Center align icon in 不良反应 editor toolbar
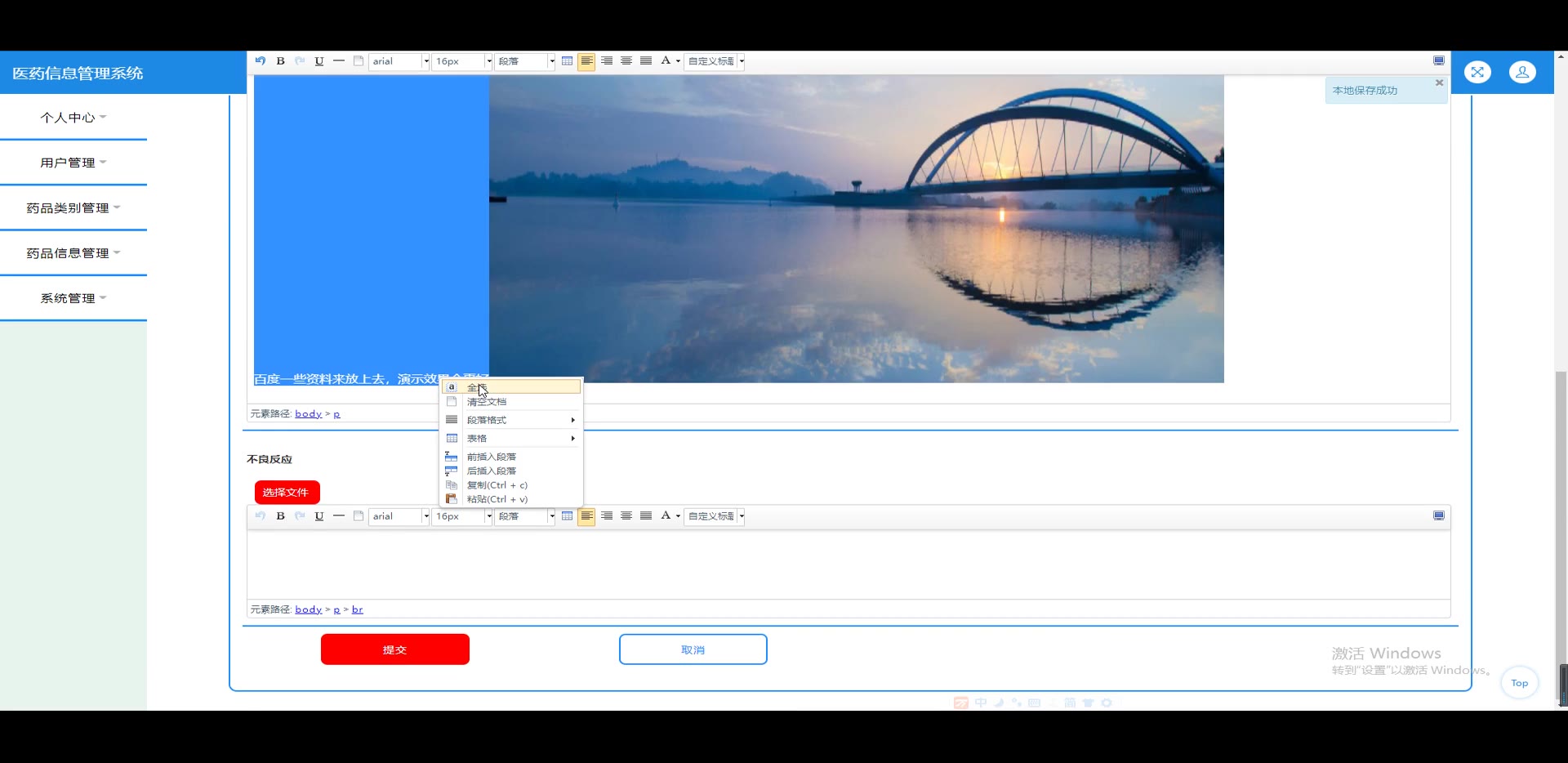The width and height of the screenshot is (1568, 763). tap(626, 516)
